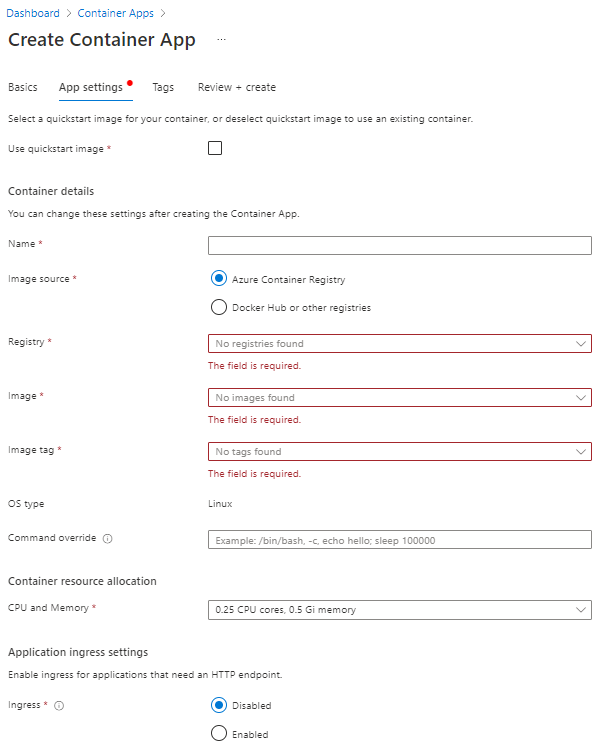Switch to the Basics tab

point(23,88)
